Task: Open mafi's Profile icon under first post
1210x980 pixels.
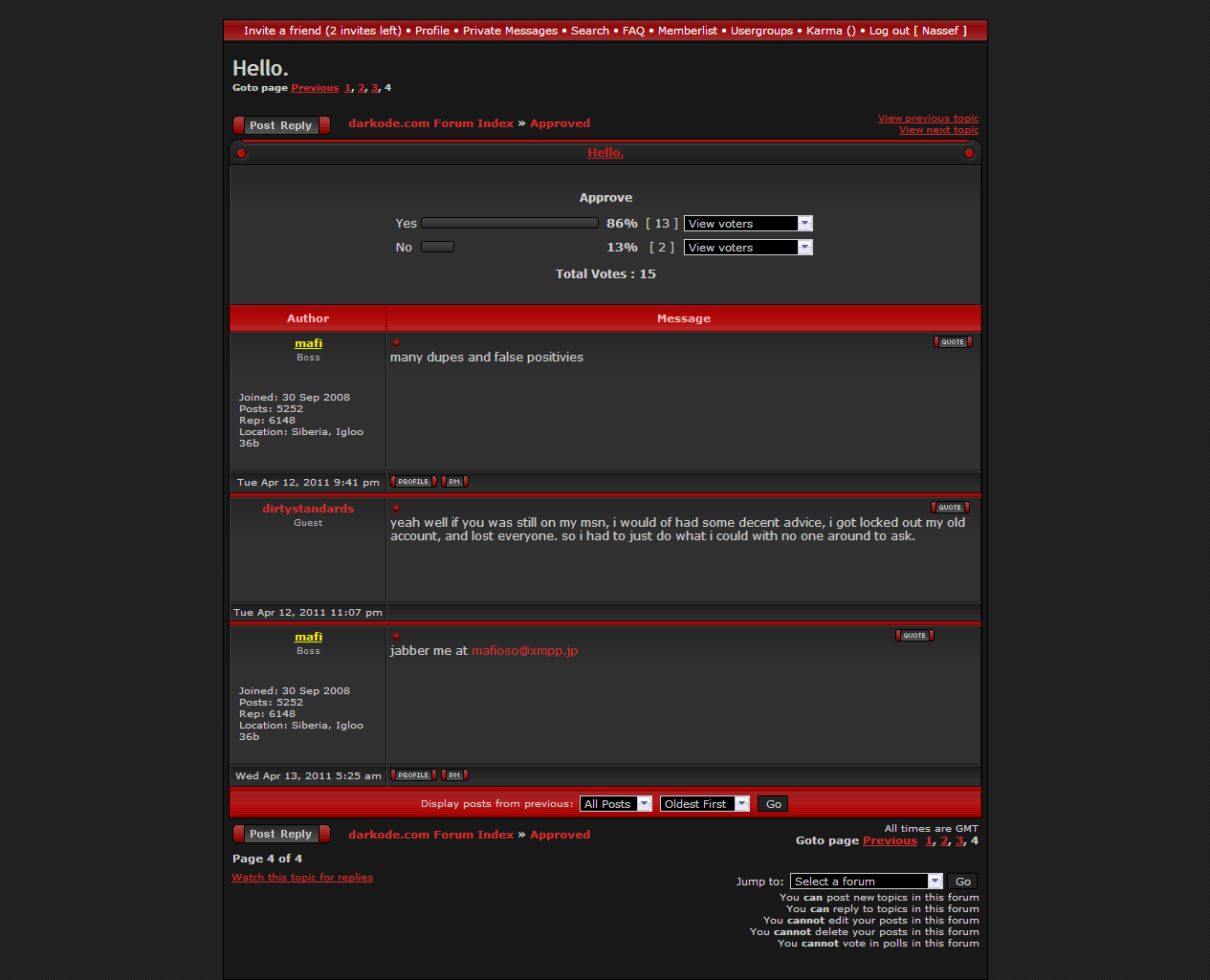Action: coord(413,482)
